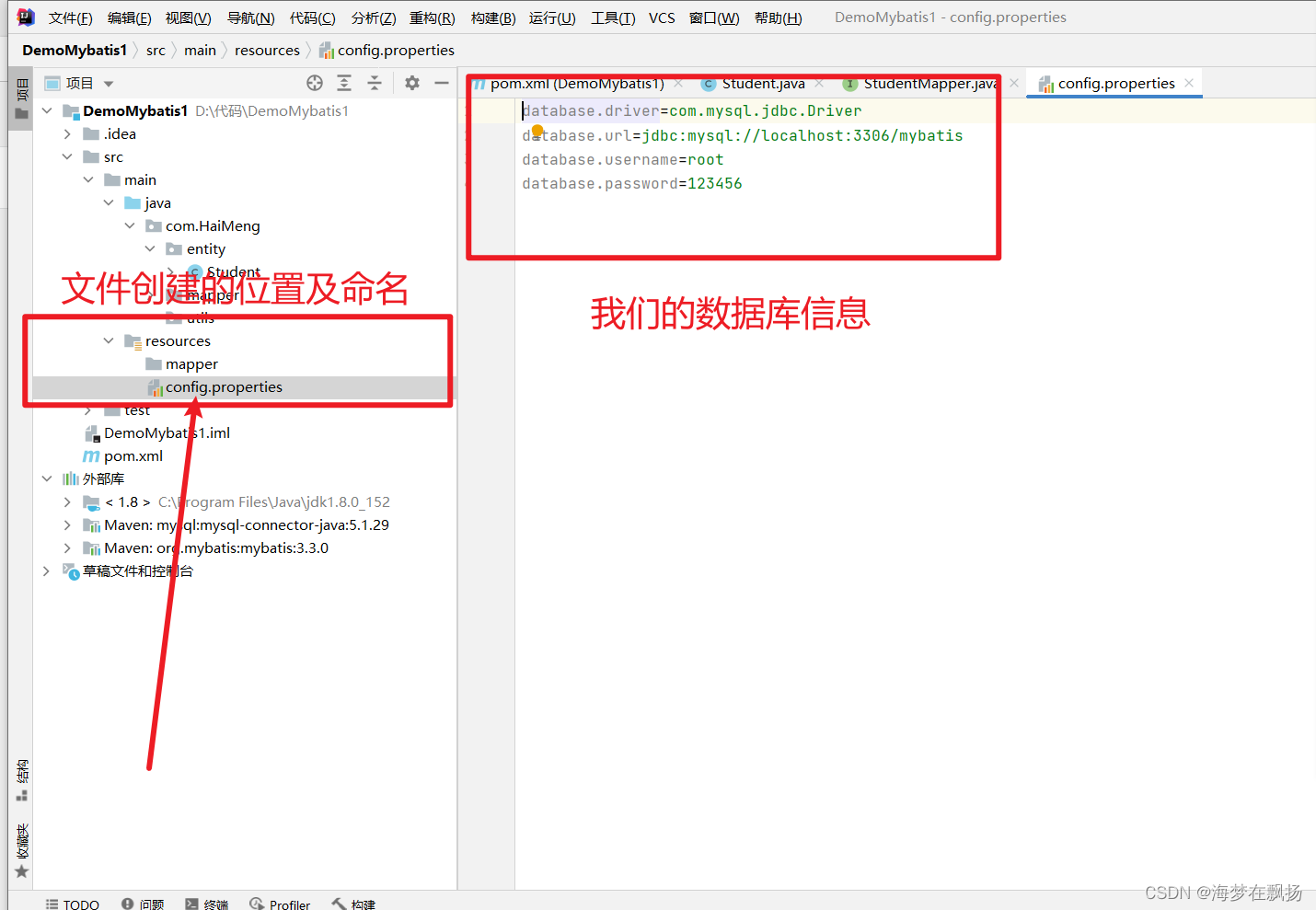The height and width of the screenshot is (910, 1316).
Task: Open the 问题 tool window
Action: click(143, 904)
